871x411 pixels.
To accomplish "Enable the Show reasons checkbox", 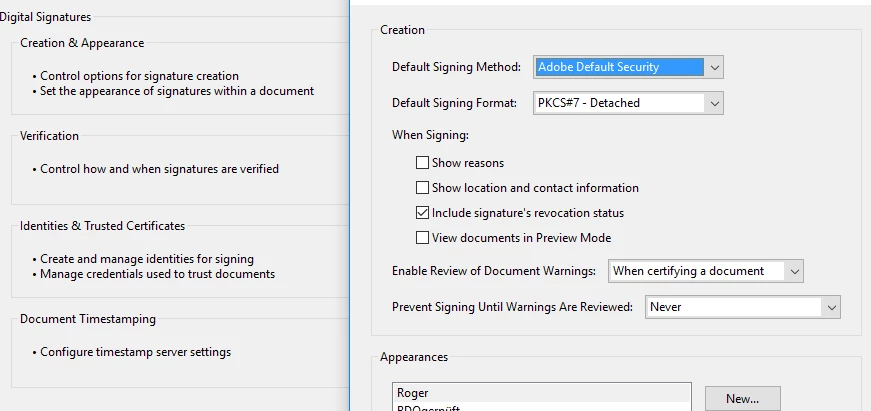I will coord(422,163).
